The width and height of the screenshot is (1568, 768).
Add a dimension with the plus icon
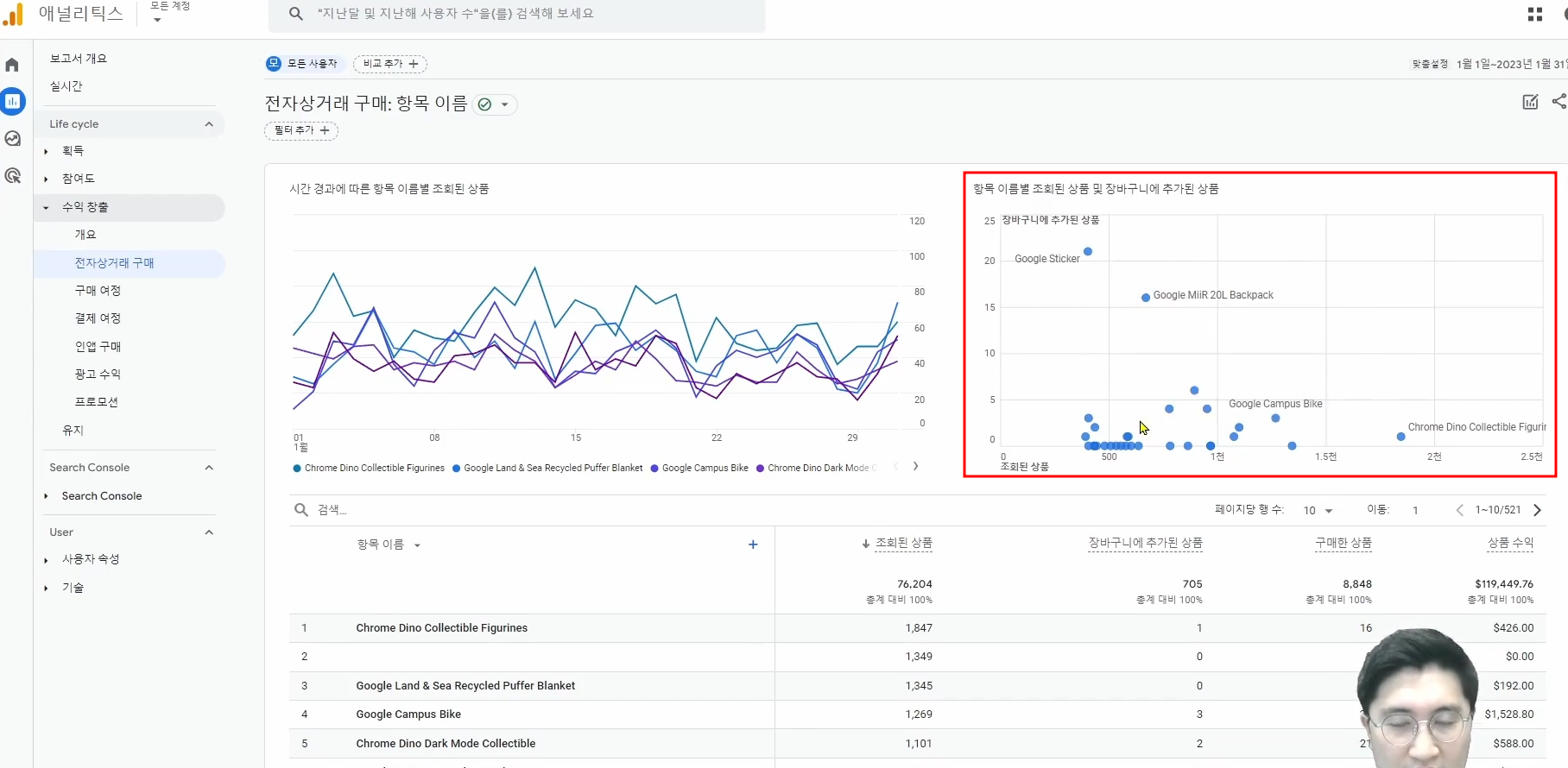[x=753, y=545]
